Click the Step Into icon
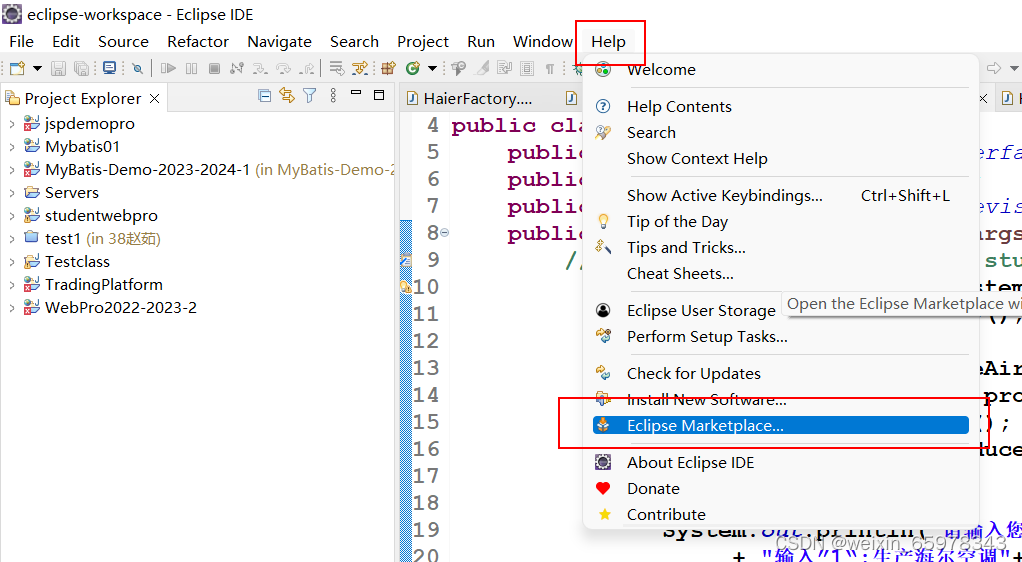Image resolution: width=1022 pixels, height=562 pixels. point(260,68)
